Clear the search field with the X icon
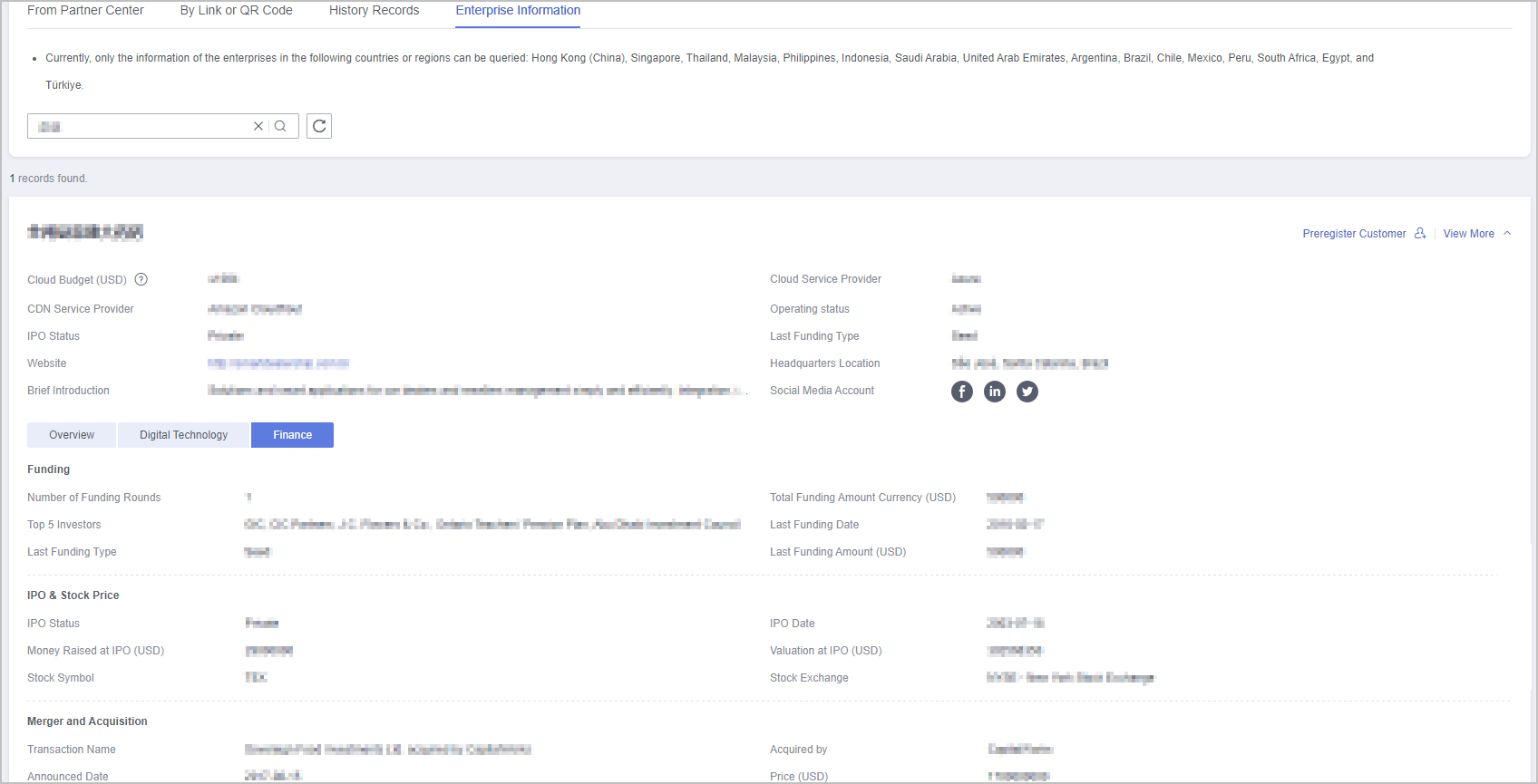 [258, 126]
